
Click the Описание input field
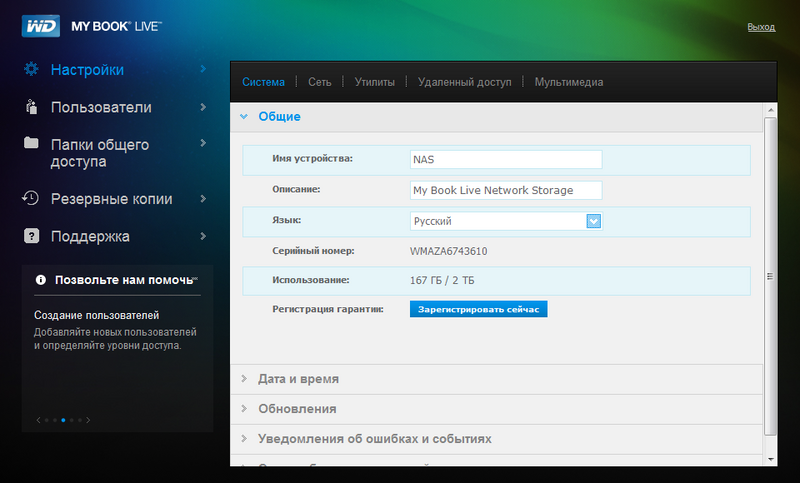506,190
